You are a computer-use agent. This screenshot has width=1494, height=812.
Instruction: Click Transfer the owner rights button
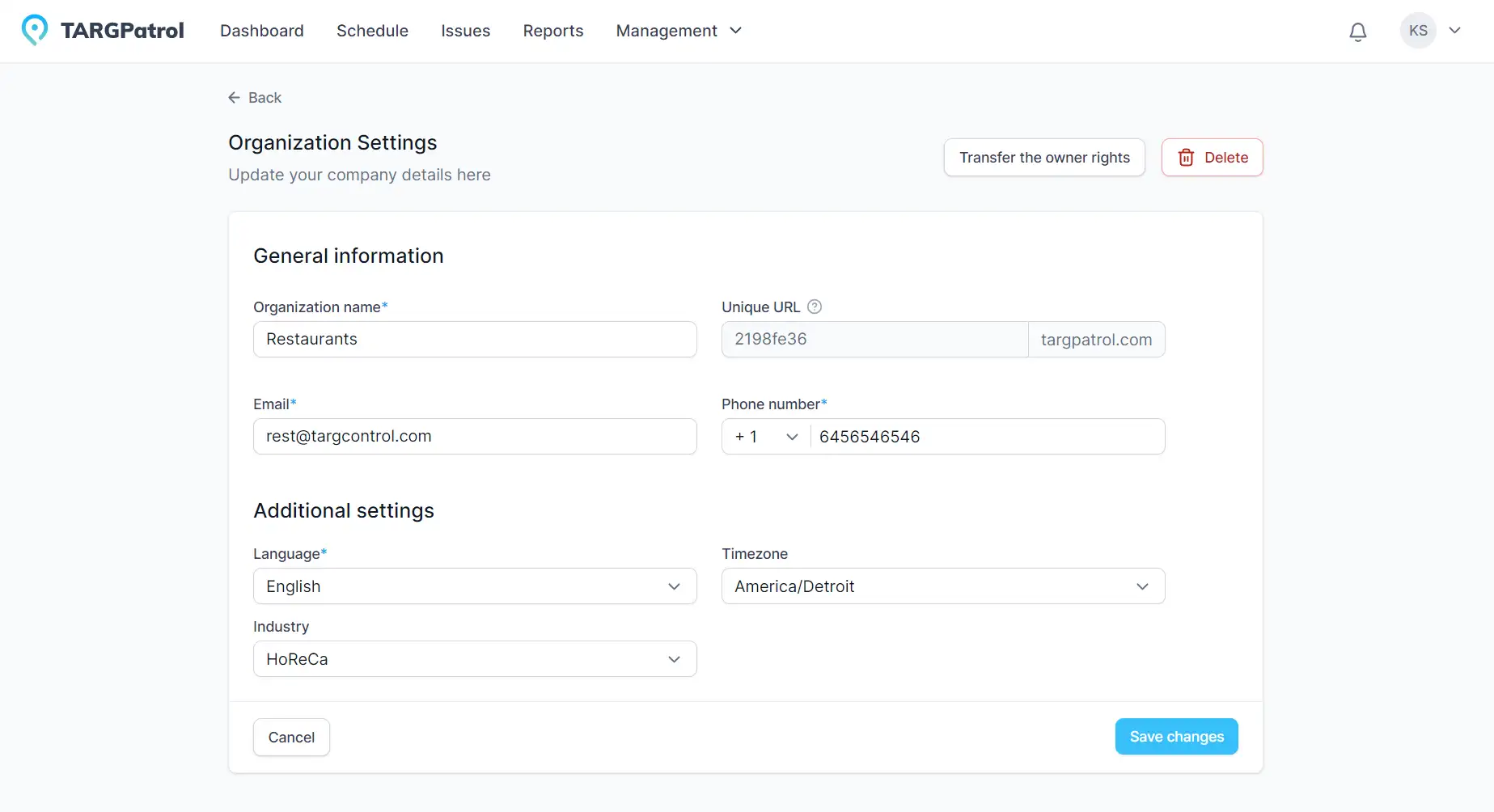point(1044,158)
